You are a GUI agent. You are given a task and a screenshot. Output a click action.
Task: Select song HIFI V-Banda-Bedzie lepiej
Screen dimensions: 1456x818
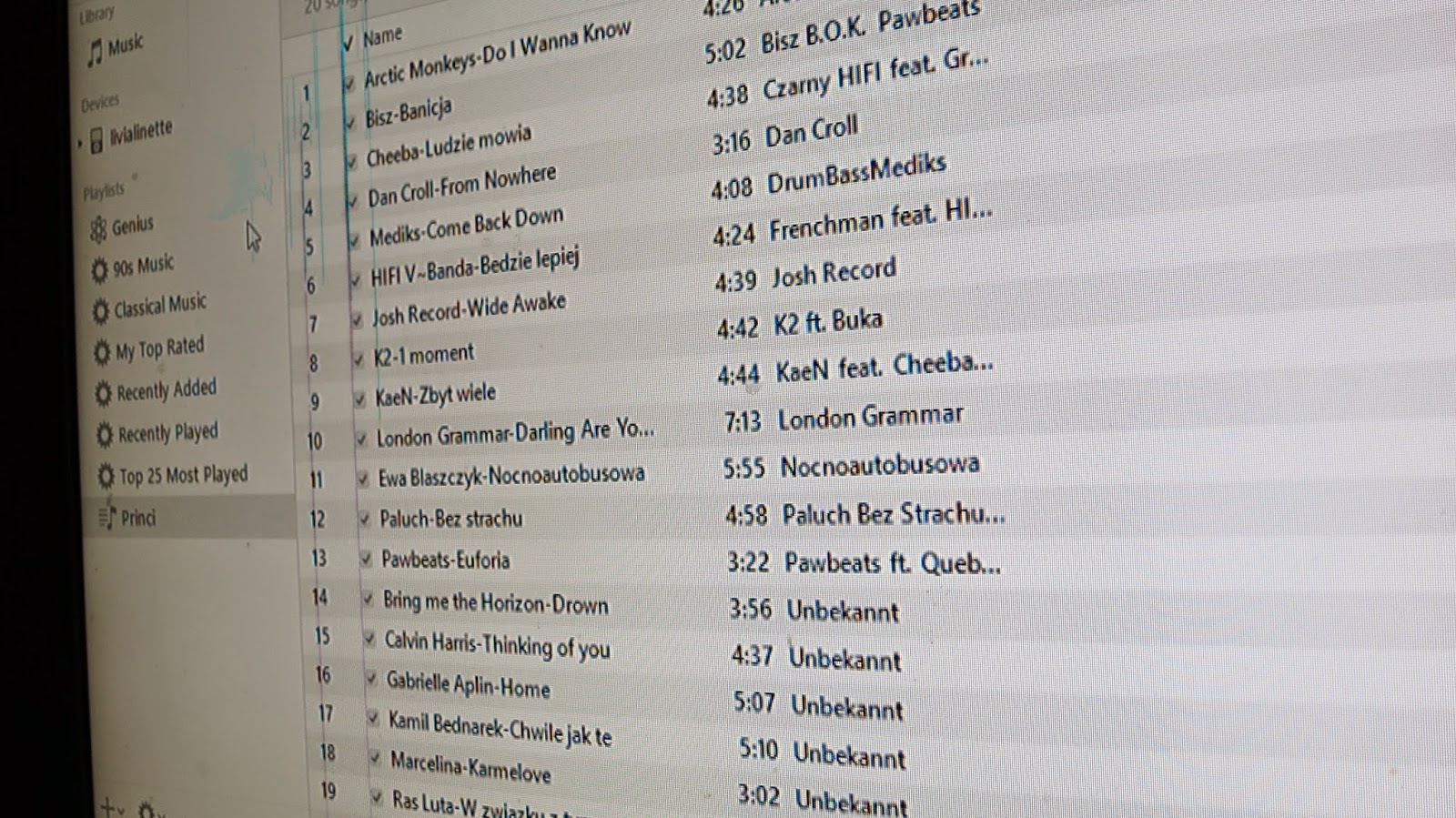click(474, 268)
